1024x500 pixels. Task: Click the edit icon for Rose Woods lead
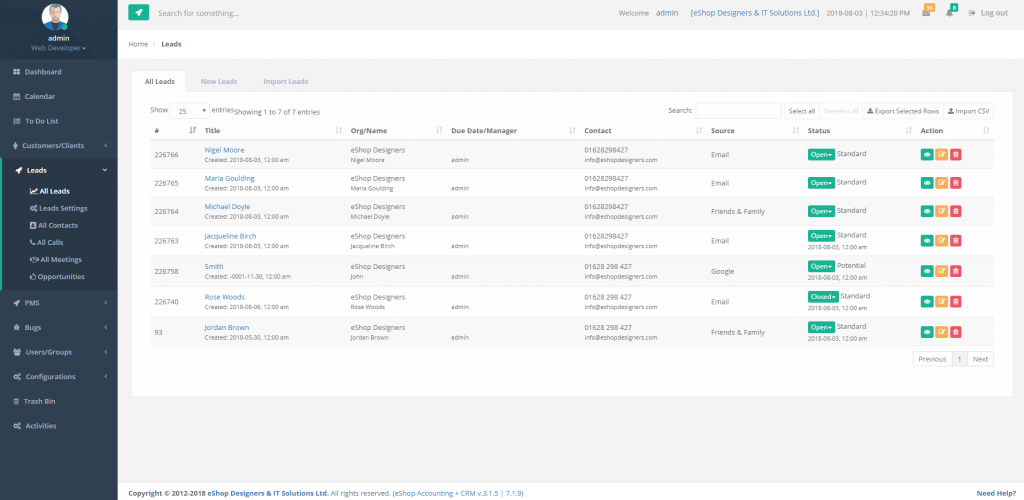(941, 299)
